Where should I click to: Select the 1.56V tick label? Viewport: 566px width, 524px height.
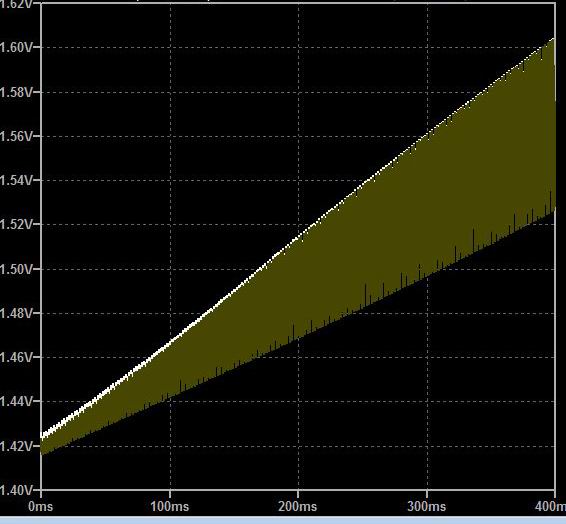pos(16,136)
